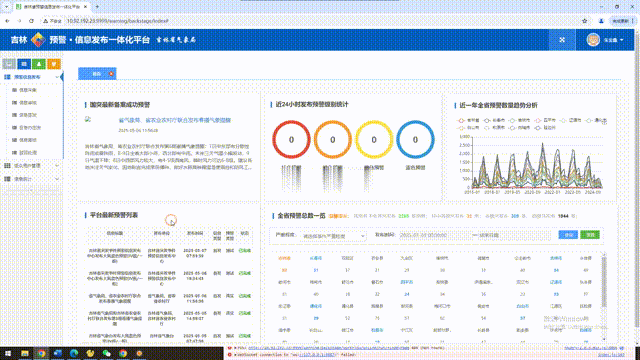Close the home tab via its red X

pyautogui.click(x=111, y=74)
